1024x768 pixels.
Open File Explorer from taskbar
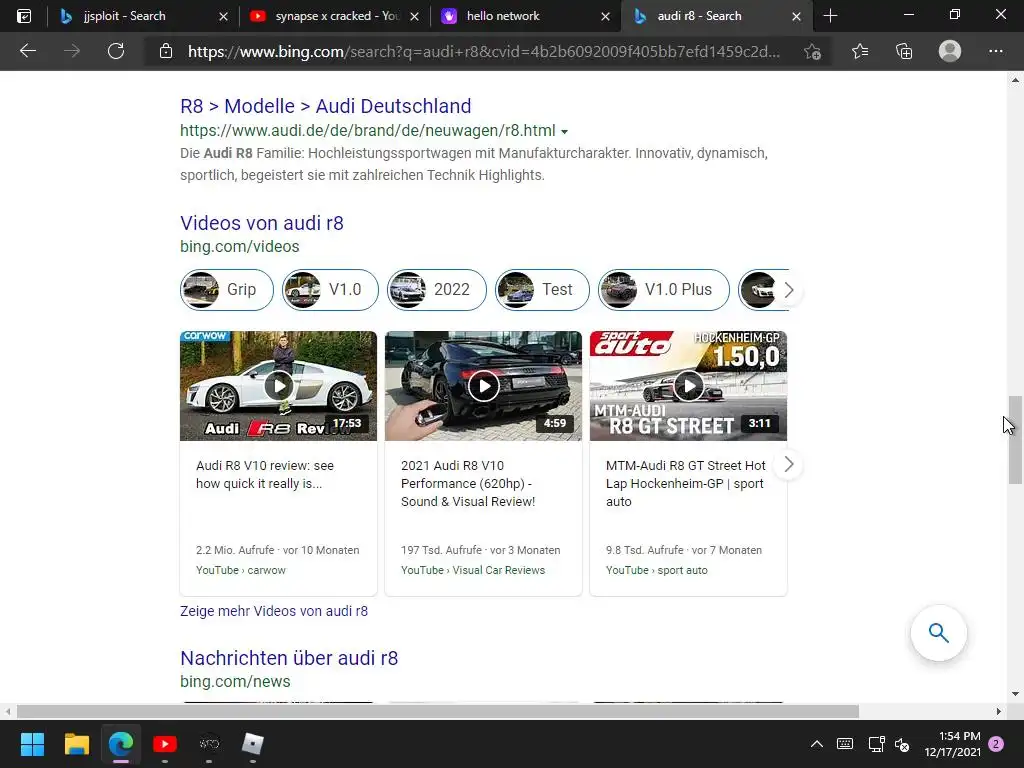[76, 744]
